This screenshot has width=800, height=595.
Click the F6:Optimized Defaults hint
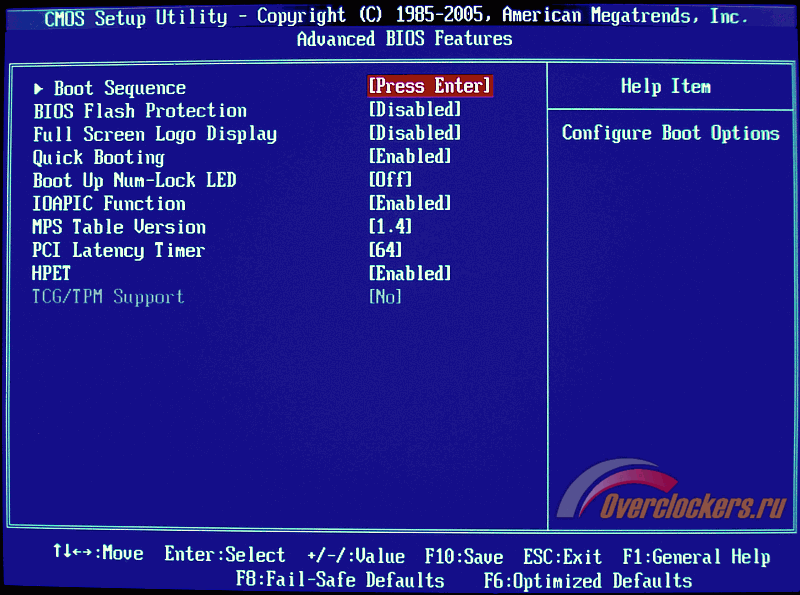pyautogui.click(x=588, y=581)
